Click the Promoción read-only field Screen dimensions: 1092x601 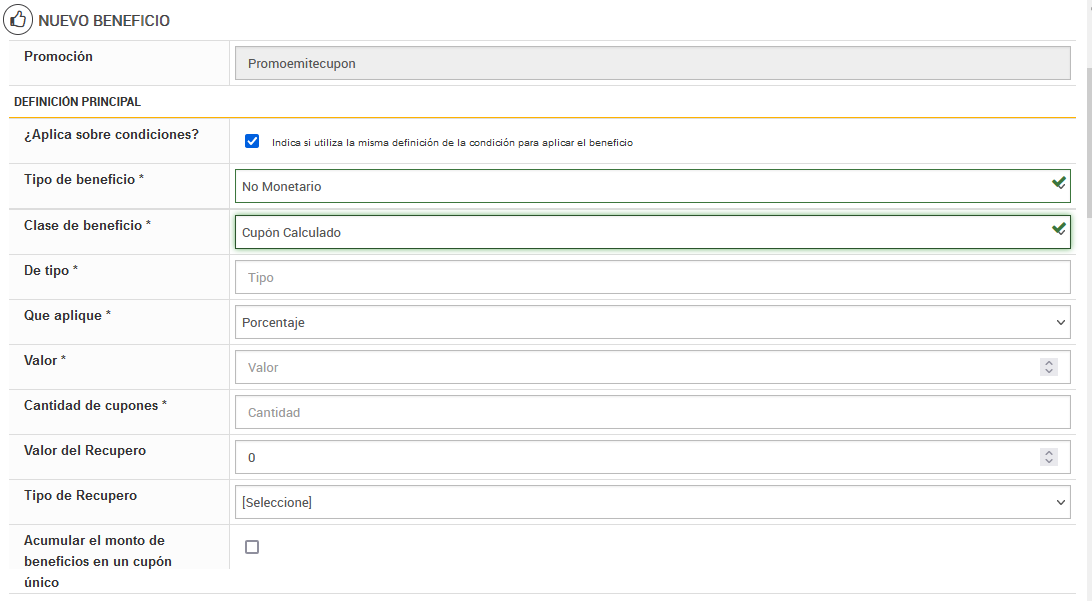tap(652, 63)
